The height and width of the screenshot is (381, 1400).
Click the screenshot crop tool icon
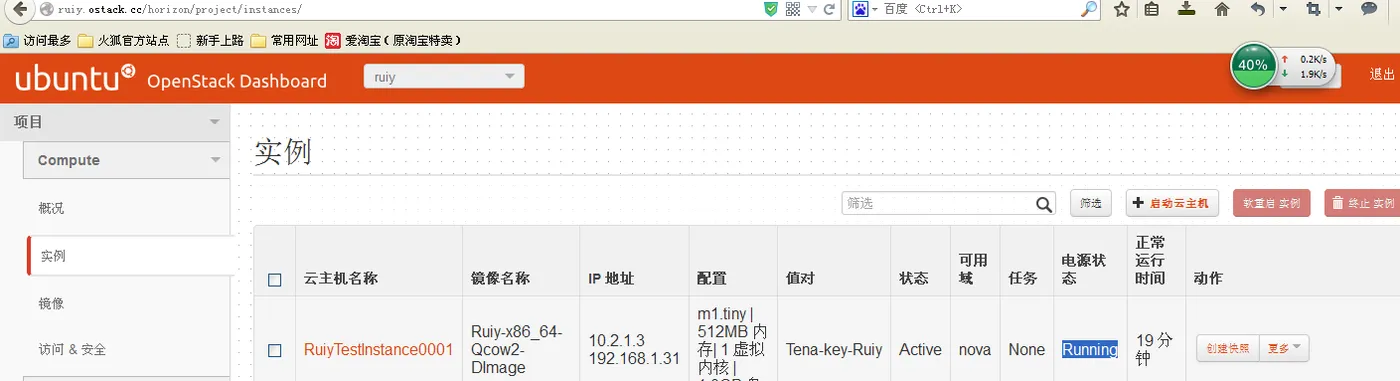click(1313, 9)
